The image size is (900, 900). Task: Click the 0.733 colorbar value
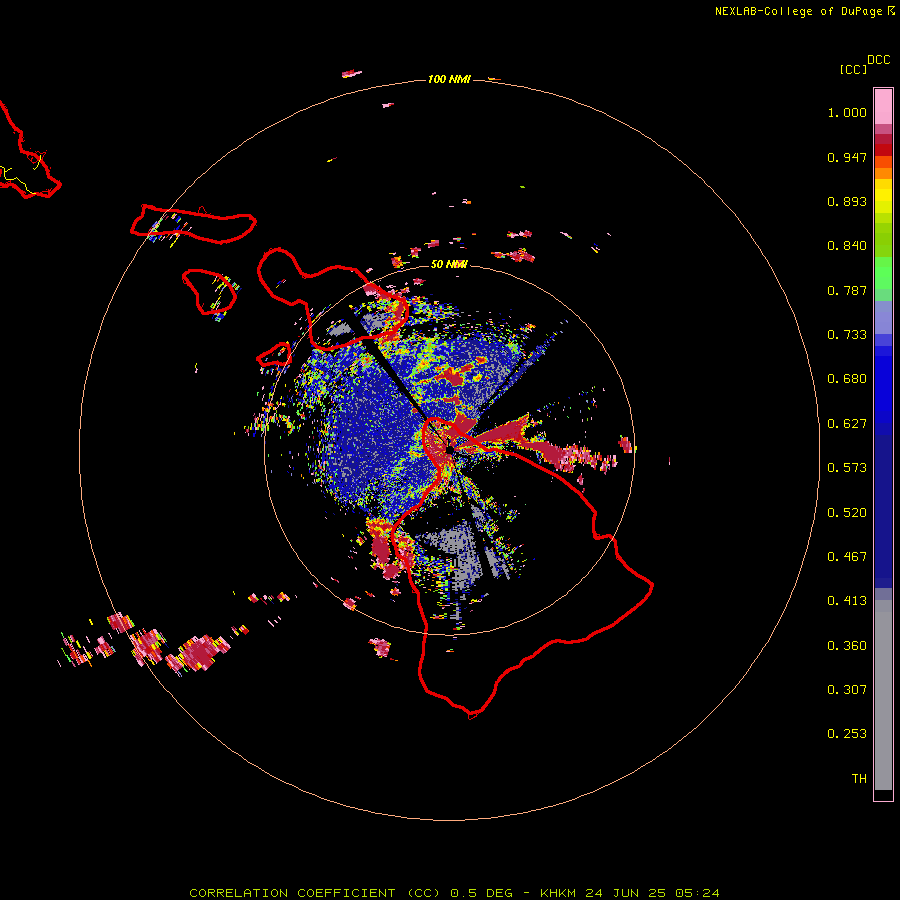(x=847, y=335)
